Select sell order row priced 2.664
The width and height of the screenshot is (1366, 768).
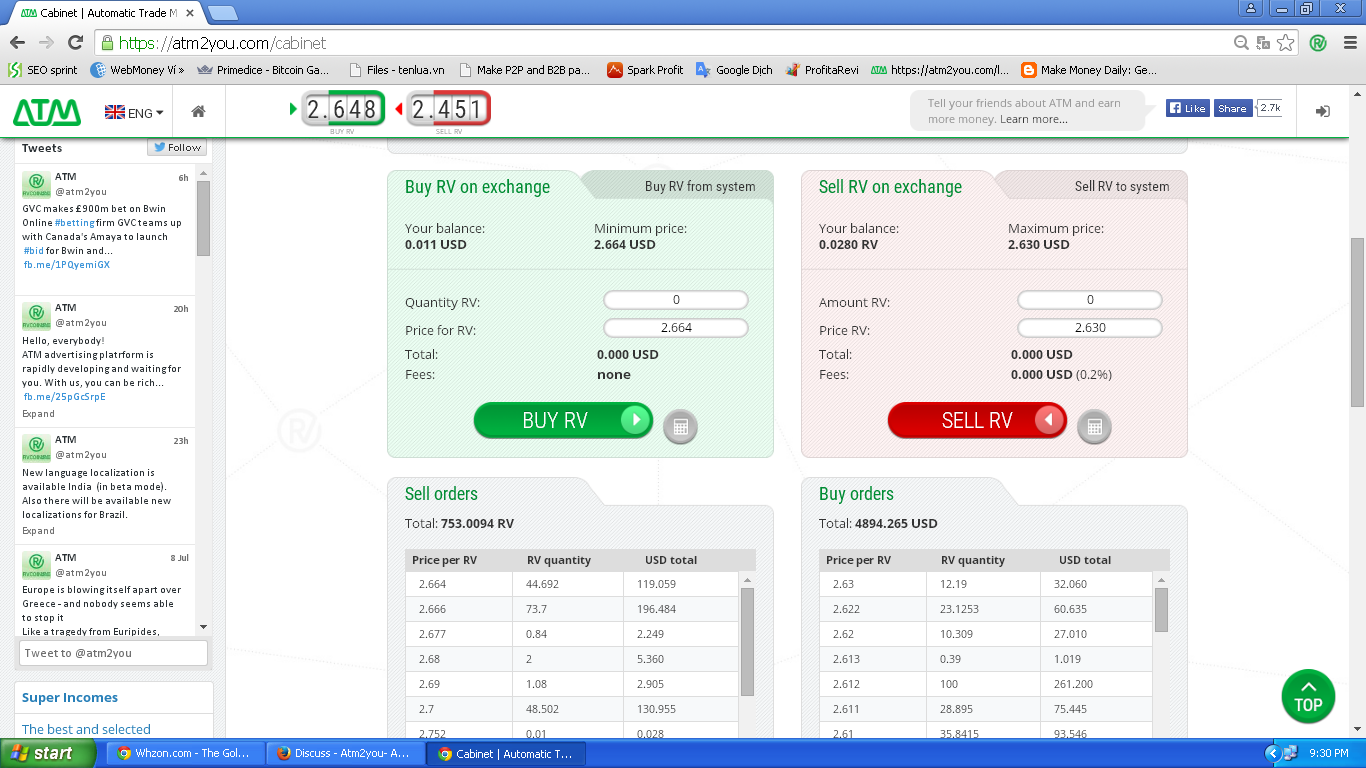pyautogui.click(x=572, y=584)
